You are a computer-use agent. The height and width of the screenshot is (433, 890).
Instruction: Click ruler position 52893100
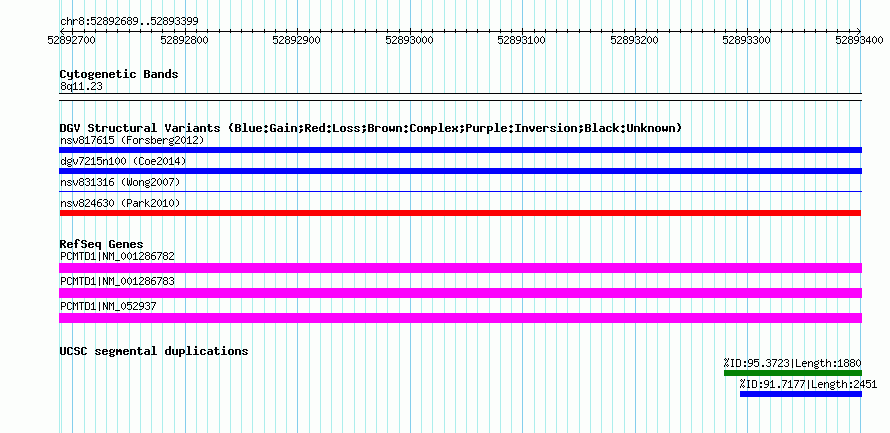click(522, 40)
